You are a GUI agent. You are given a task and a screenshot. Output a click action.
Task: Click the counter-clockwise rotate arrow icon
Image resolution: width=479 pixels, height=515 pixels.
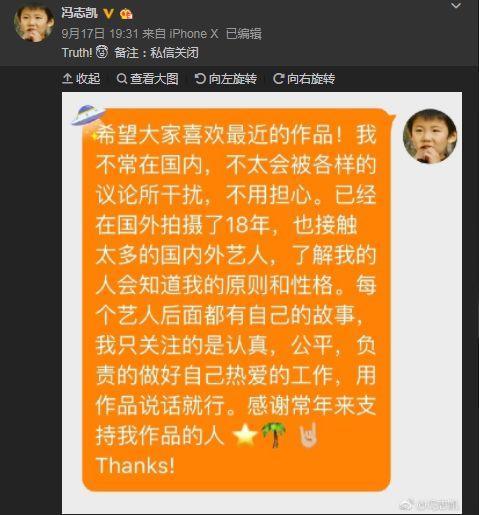(200, 79)
